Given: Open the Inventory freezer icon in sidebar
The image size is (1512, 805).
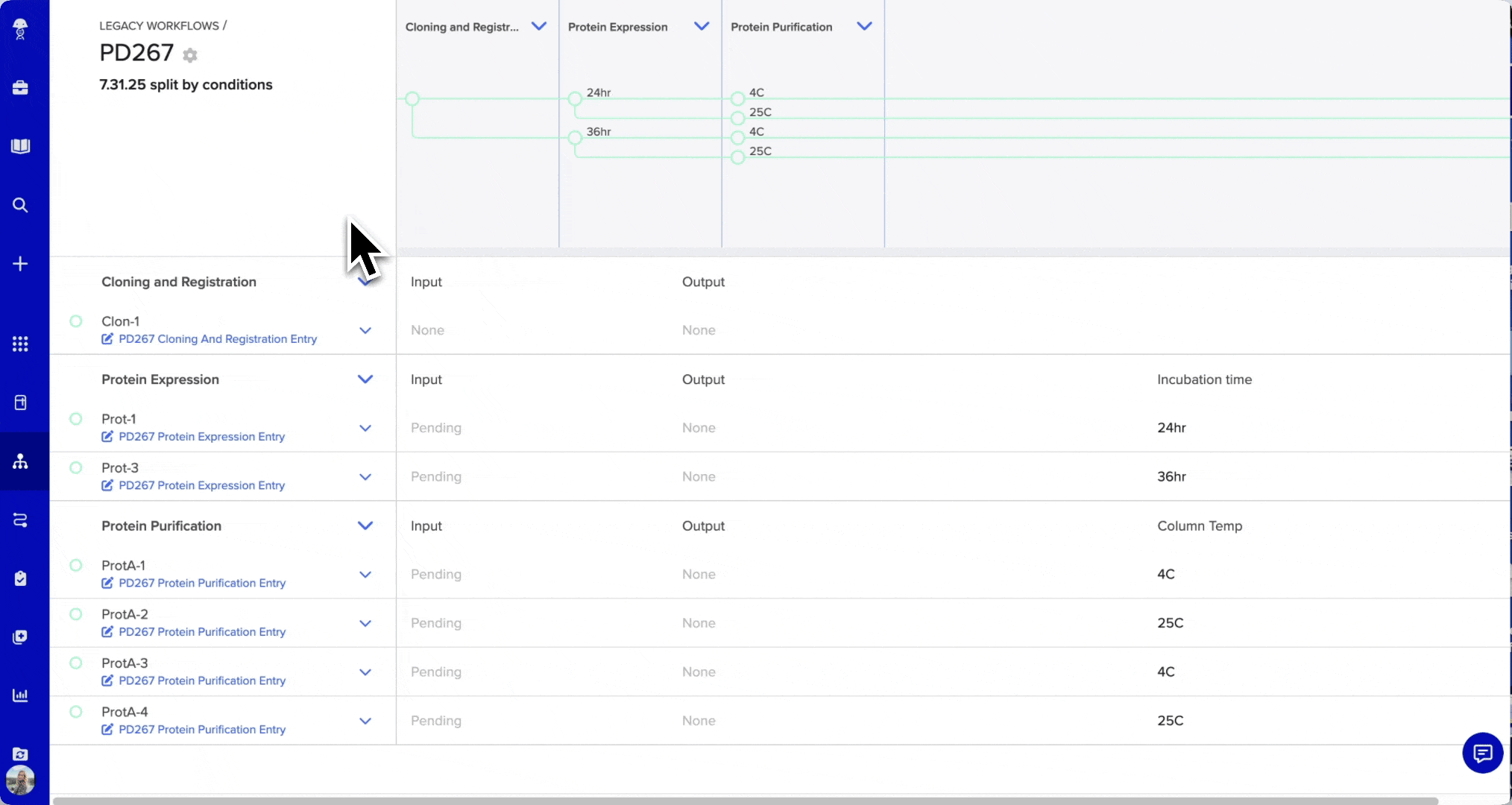Looking at the screenshot, I should tap(20, 402).
